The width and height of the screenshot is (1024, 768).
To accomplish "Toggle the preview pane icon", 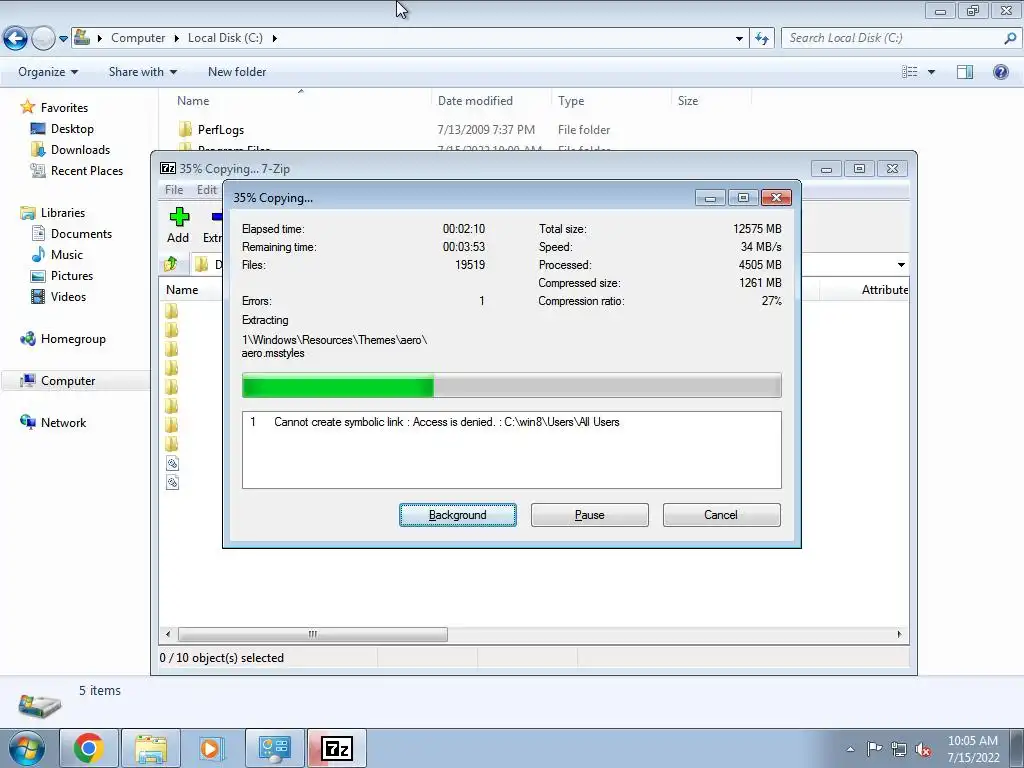I will [965, 72].
